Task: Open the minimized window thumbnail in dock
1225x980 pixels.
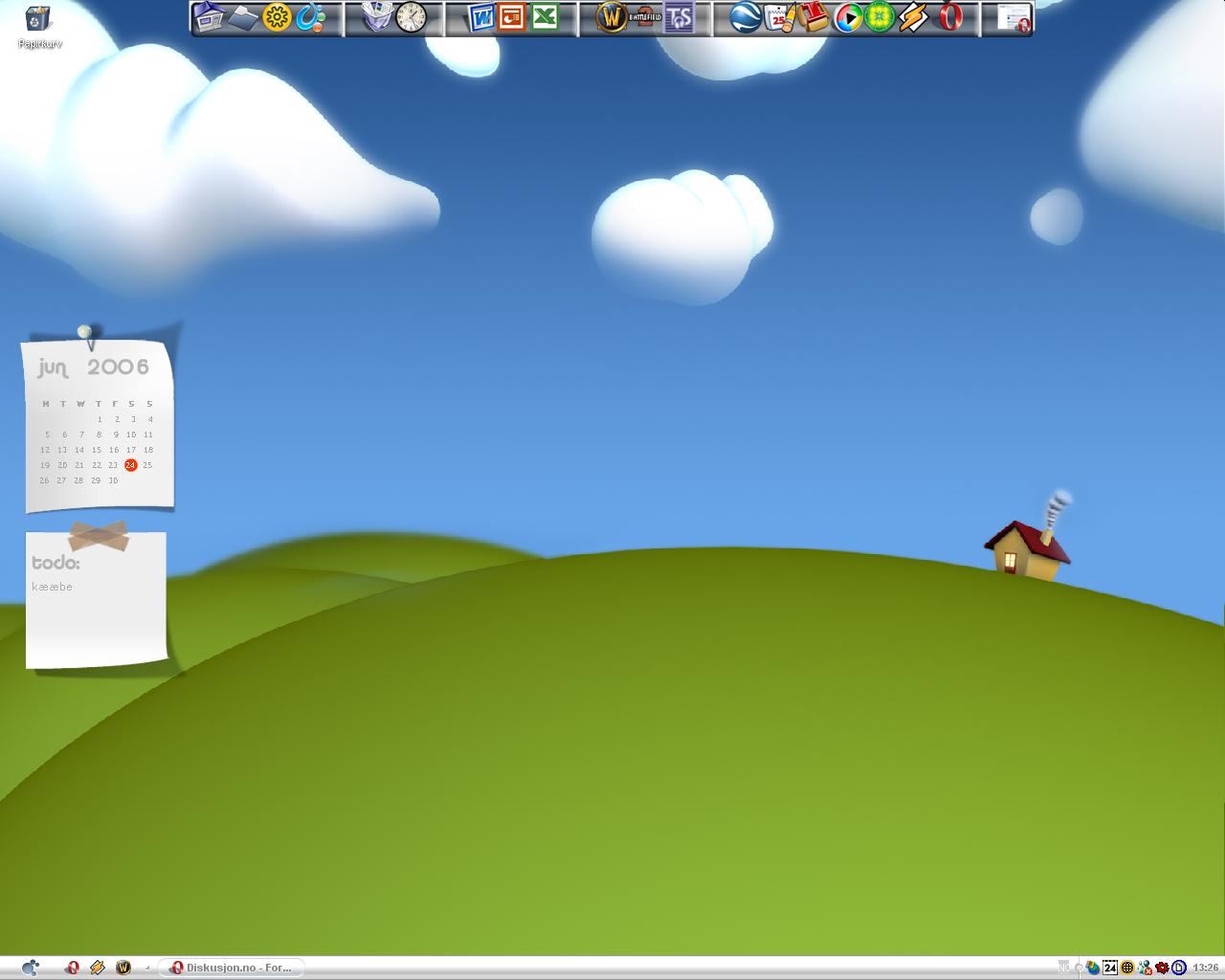Action: tap(1013, 17)
